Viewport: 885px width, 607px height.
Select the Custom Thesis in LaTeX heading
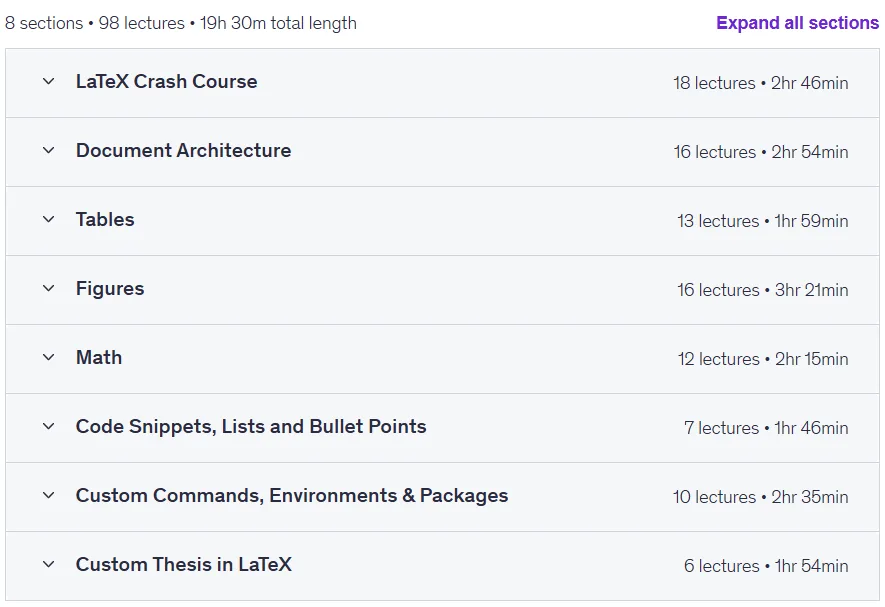184,564
